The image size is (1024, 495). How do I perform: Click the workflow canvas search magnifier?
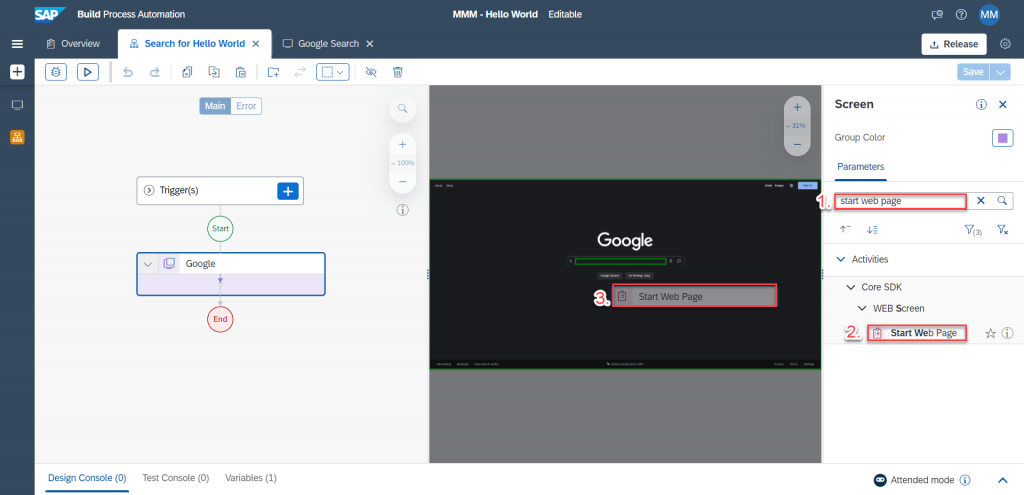402,108
